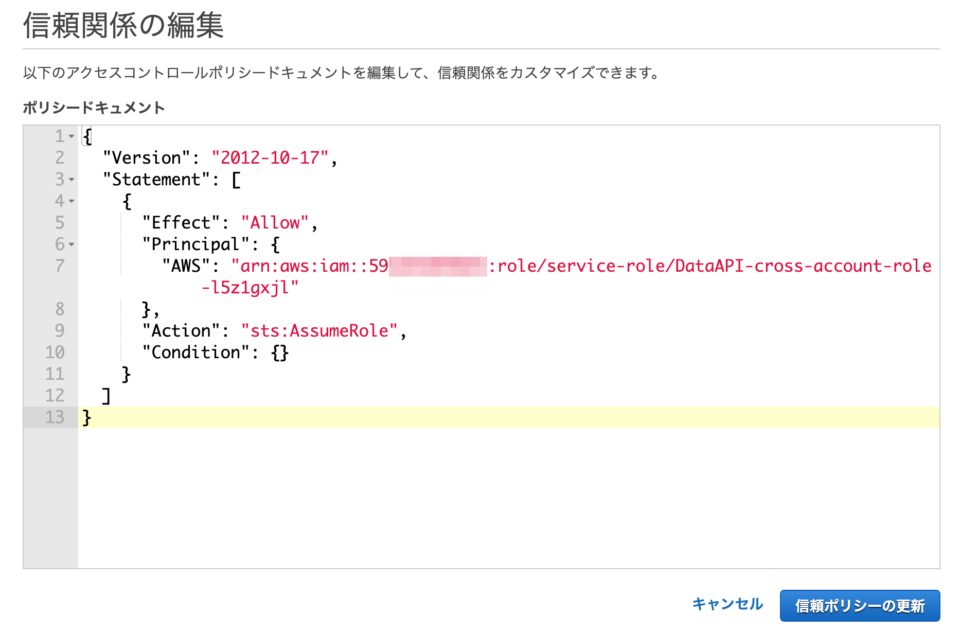Click the closing bracket on line 12

104,395
